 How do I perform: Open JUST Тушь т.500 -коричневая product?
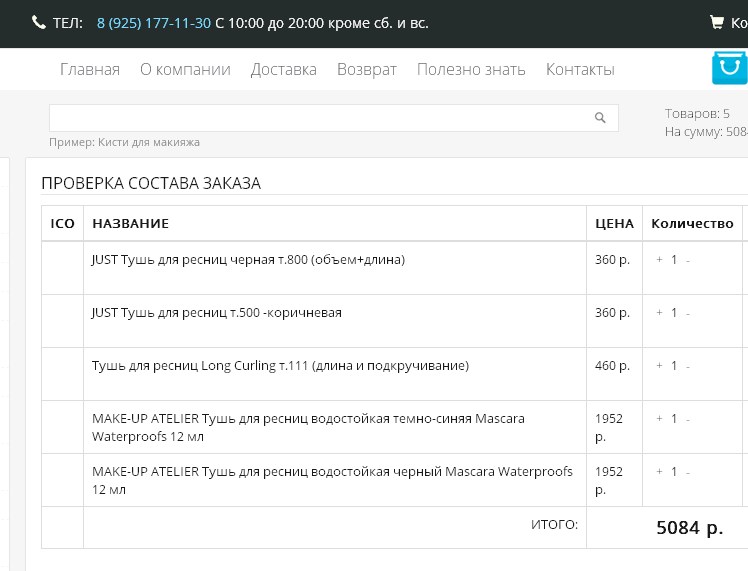coord(217,312)
